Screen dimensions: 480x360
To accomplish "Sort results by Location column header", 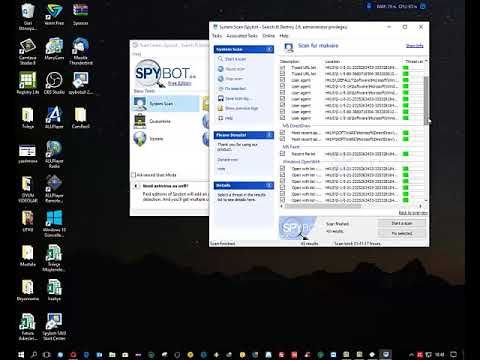I will click(x=363, y=61).
